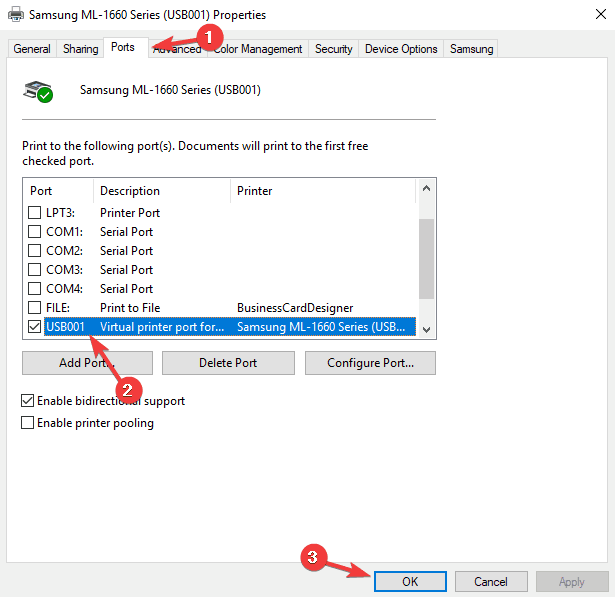Screen dimensions: 615x597
Task: Click the Cancel button
Action: pyautogui.click(x=491, y=581)
